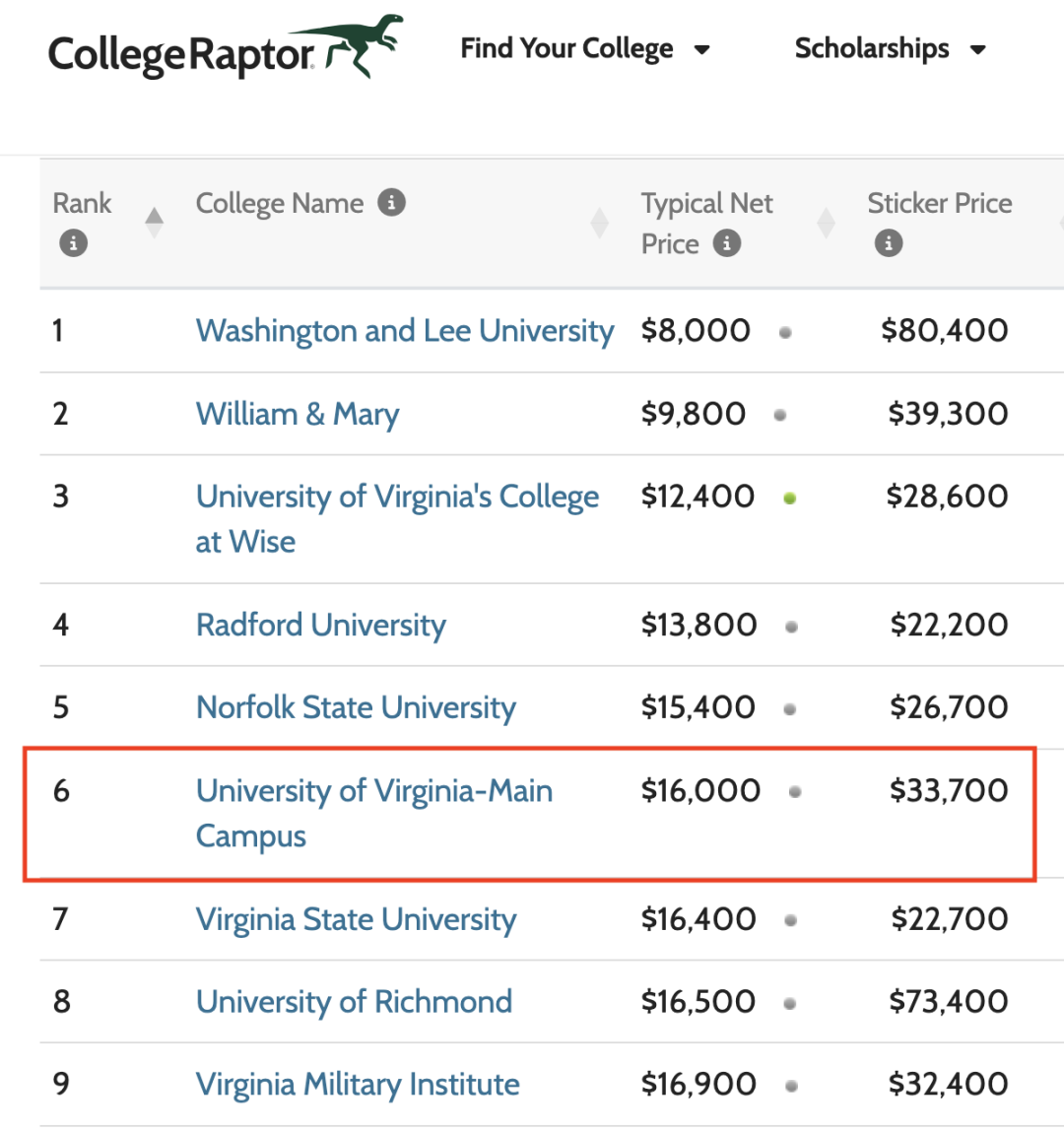Image resolution: width=1064 pixels, height=1133 pixels.
Task: Open the University of Richmond link
Action: (x=354, y=1002)
